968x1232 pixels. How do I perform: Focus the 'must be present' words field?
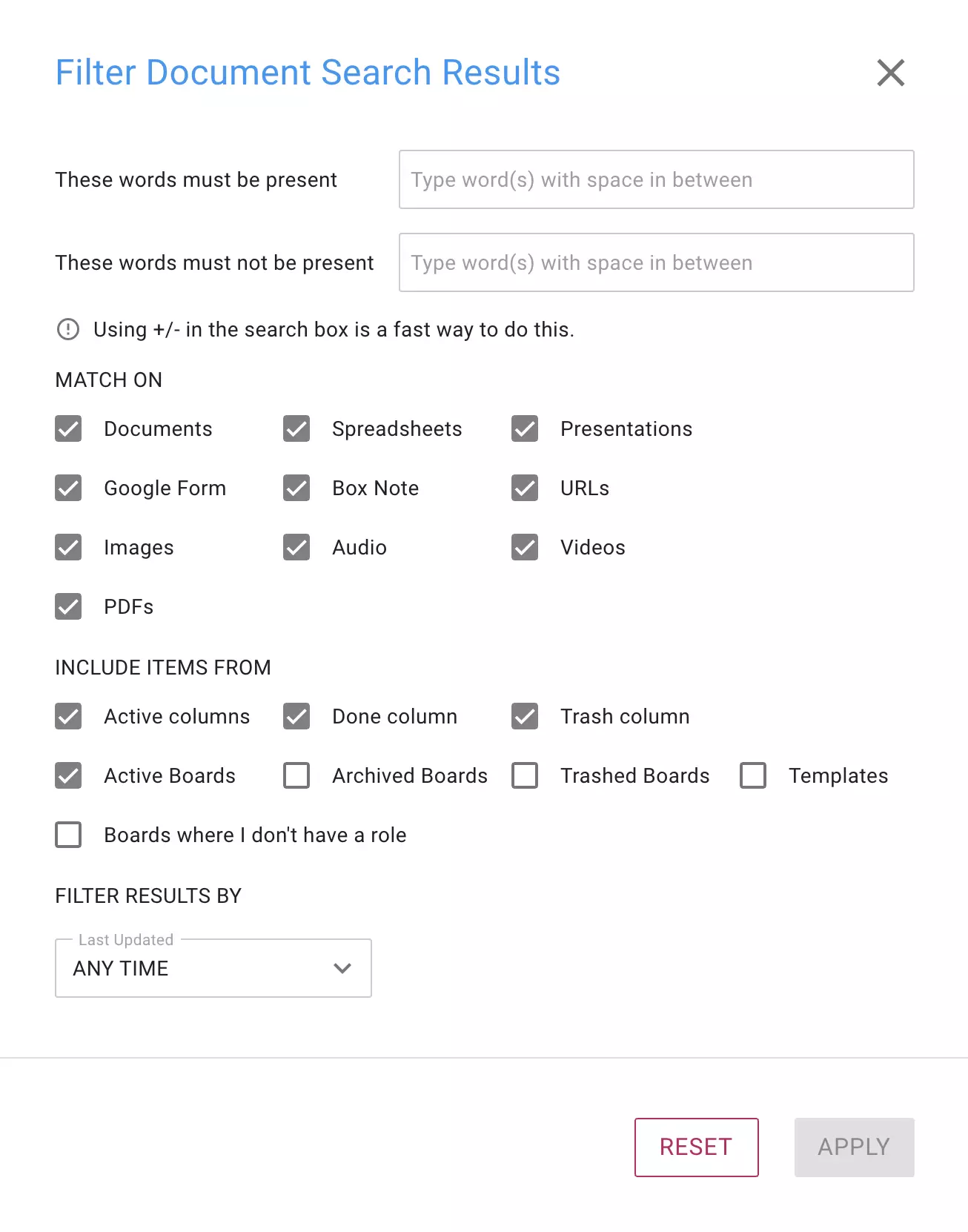[x=657, y=179]
